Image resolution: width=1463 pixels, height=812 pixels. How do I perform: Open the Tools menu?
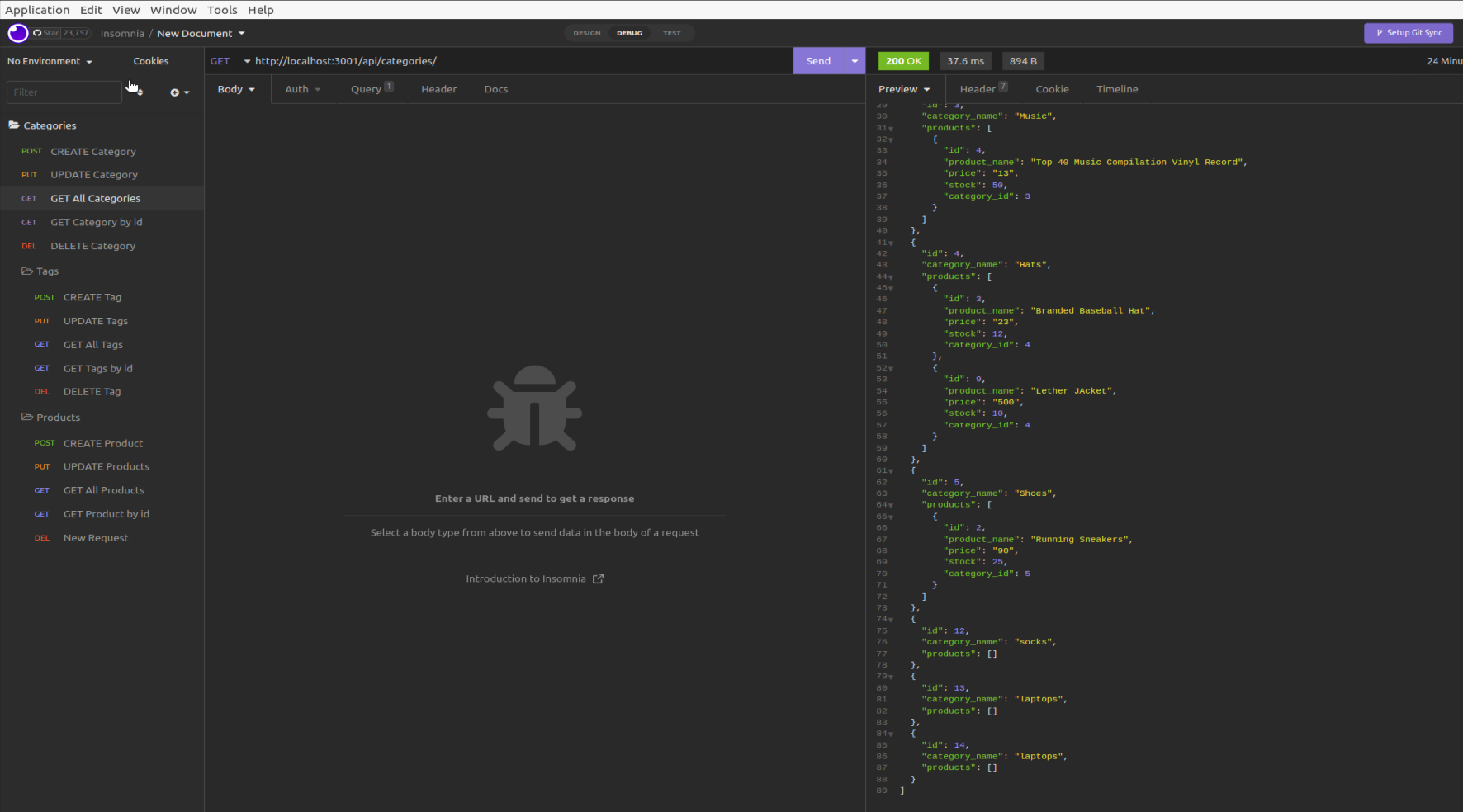[x=222, y=10]
